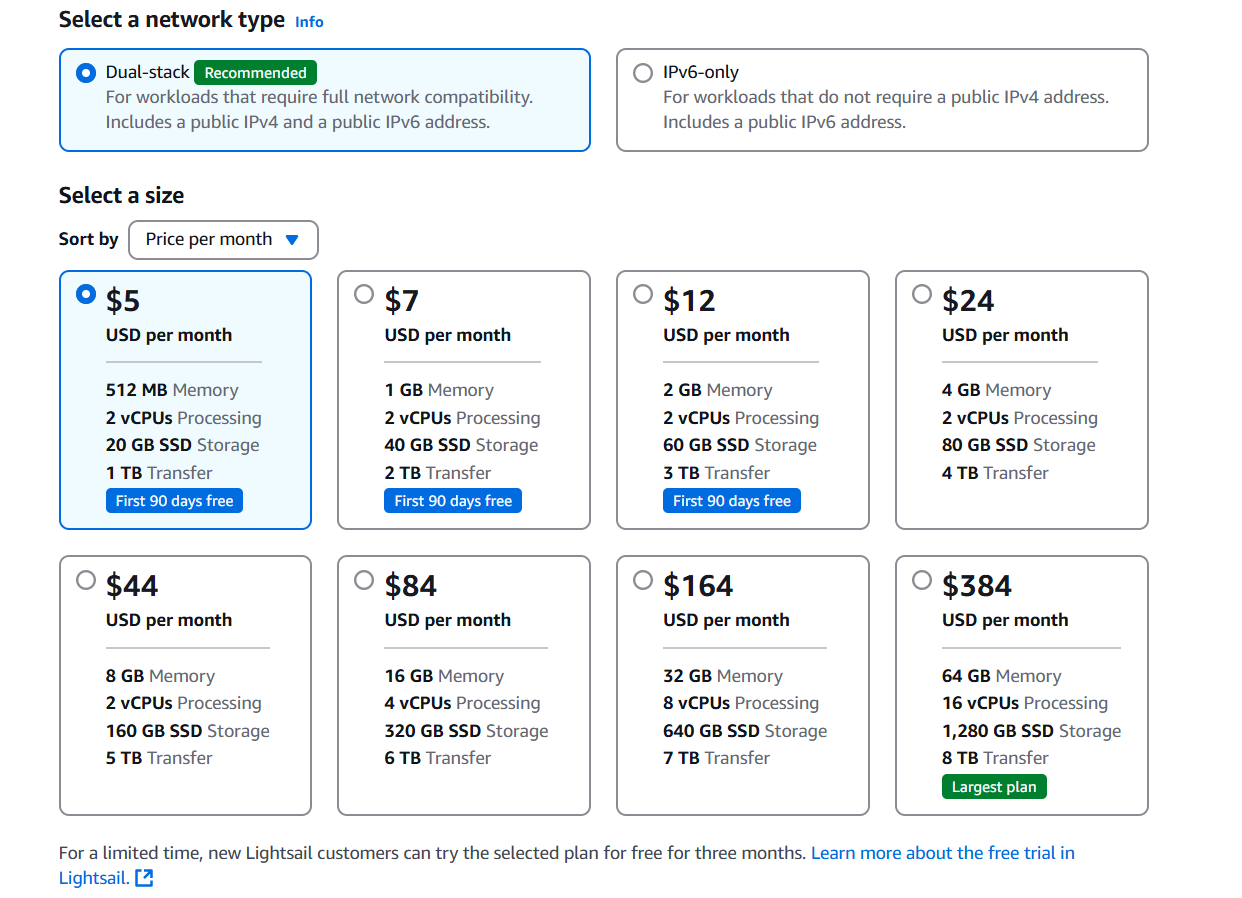Select the $24 per month plan
1242x898 pixels.
(x=922, y=295)
